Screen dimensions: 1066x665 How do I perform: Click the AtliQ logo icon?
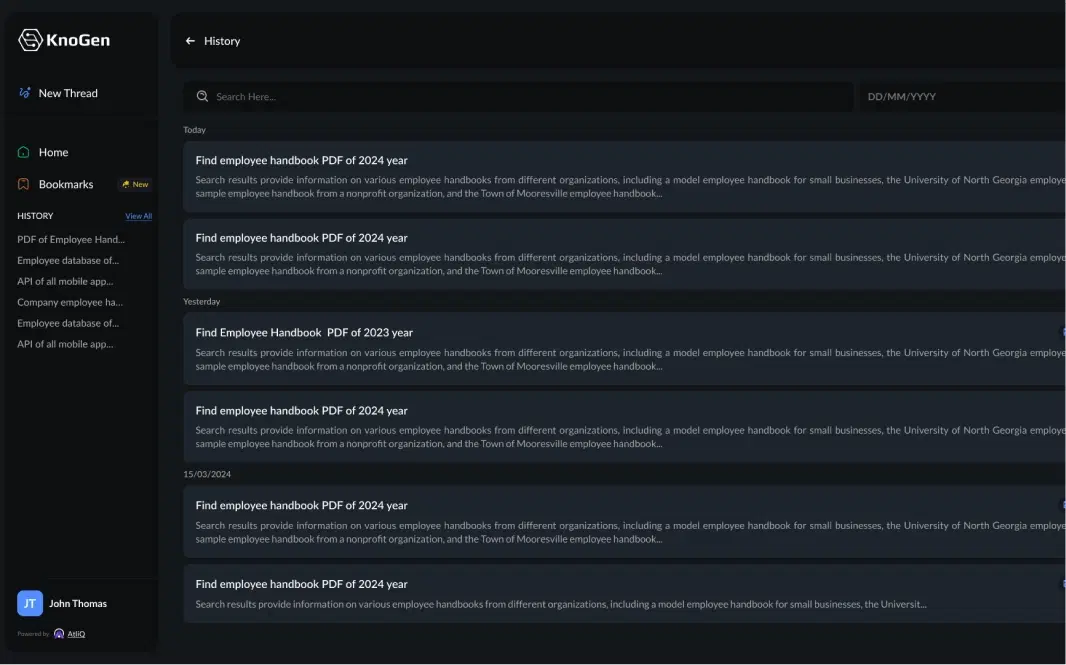point(59,634)
